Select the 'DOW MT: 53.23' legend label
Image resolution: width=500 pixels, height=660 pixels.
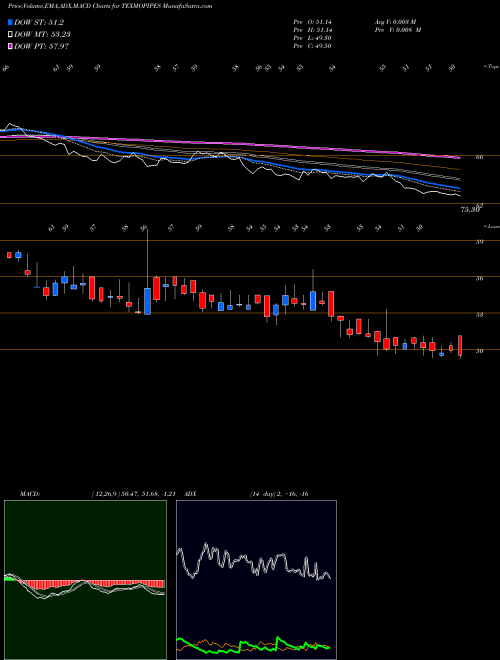[x=42, y=35]
